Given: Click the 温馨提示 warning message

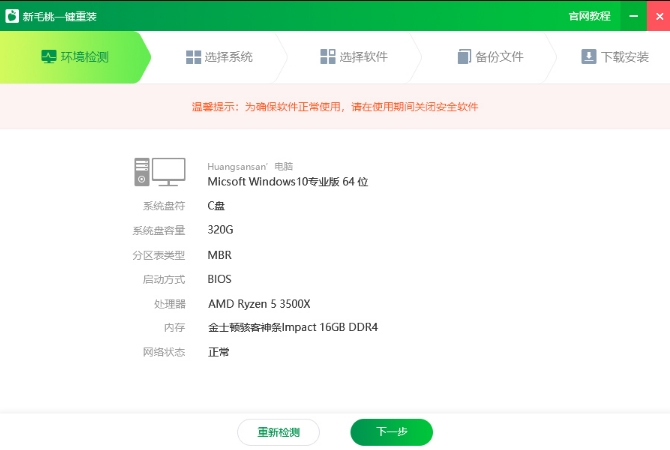Looking at the screenshot, I should coord(335,106).
